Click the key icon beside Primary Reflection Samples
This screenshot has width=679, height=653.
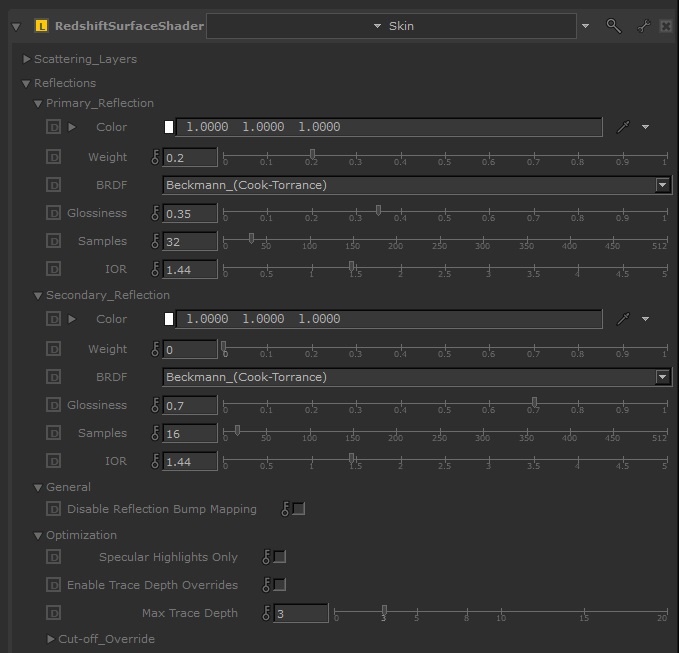point(155,241)
